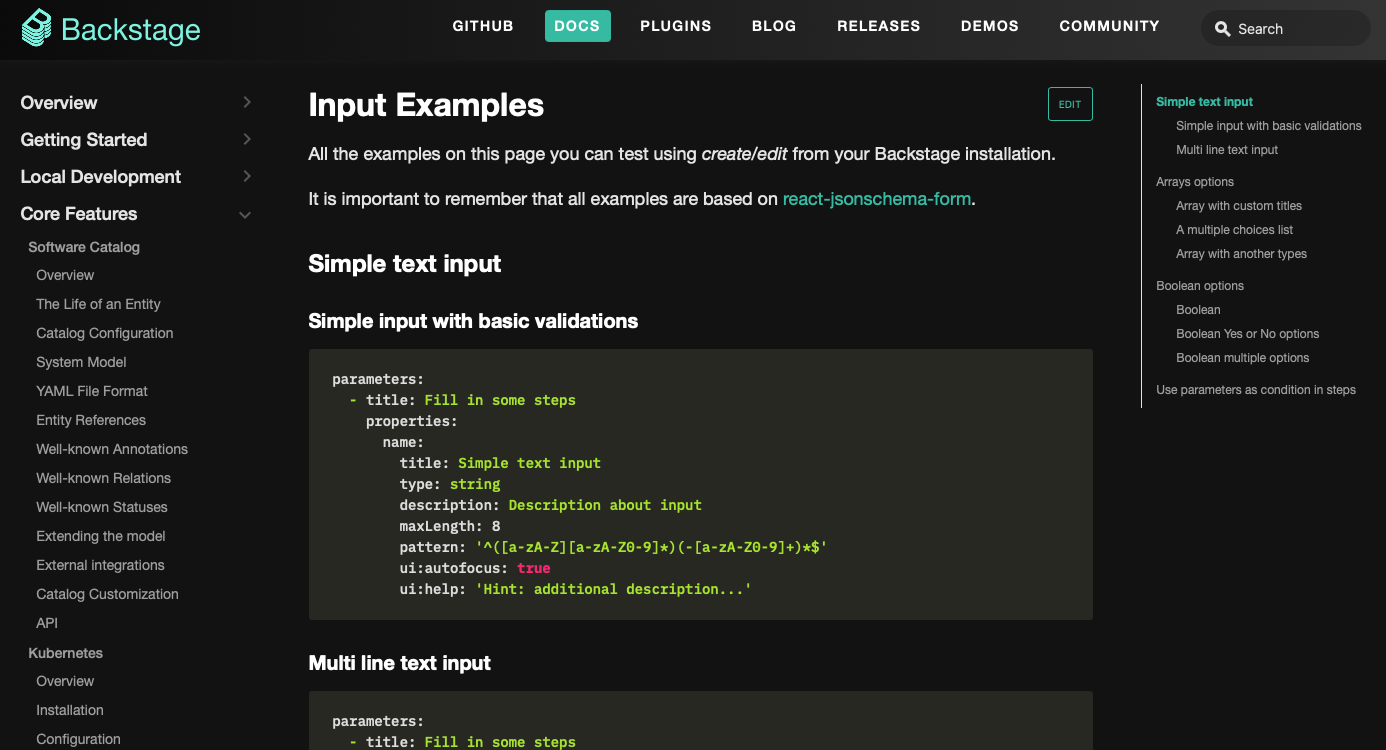
Task: Jump to Multi line text input in contents
Action: (x=1227, y=150)
